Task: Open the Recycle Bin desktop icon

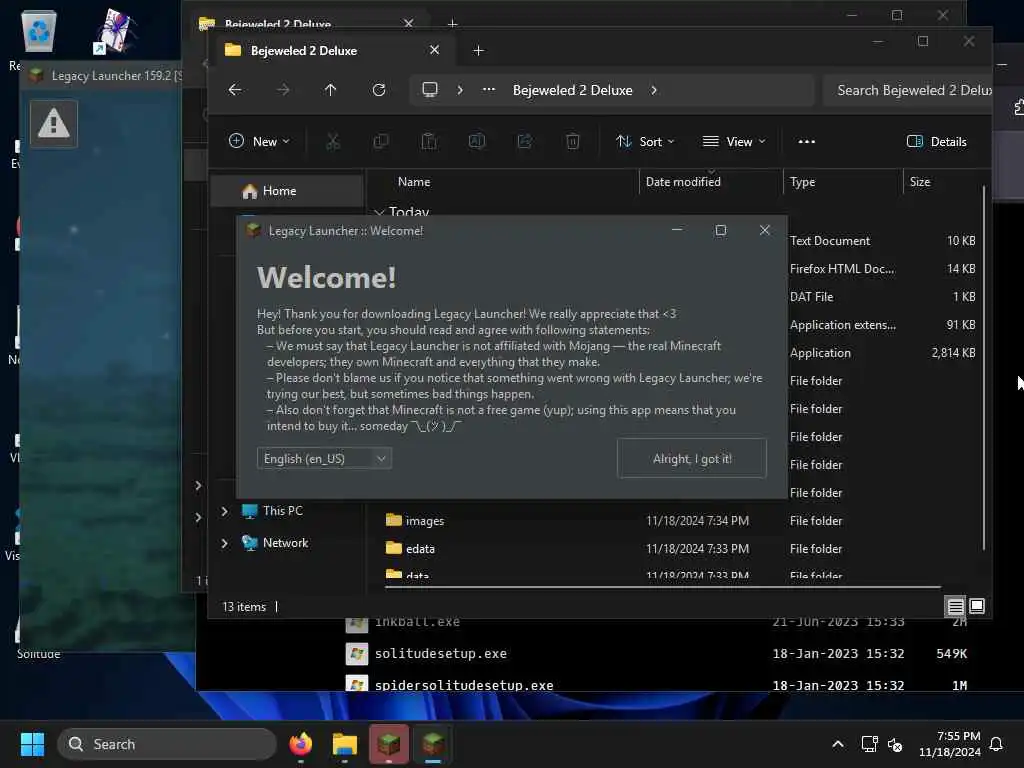Action: click(x=39, y=31)
